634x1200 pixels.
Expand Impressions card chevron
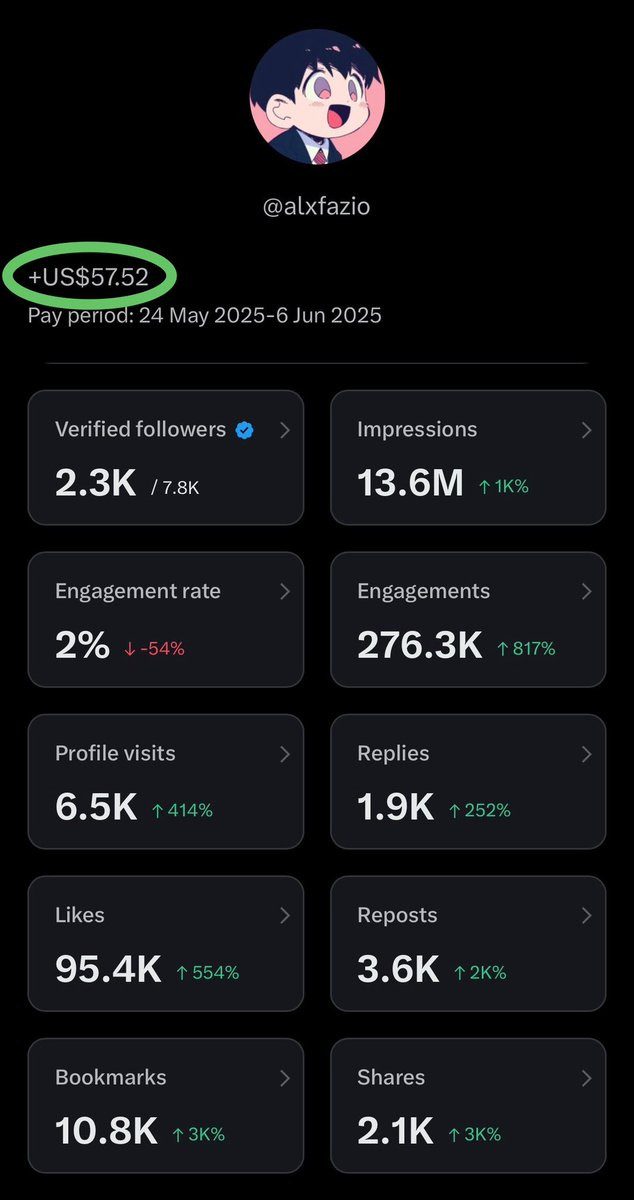(x=586, y=430)
